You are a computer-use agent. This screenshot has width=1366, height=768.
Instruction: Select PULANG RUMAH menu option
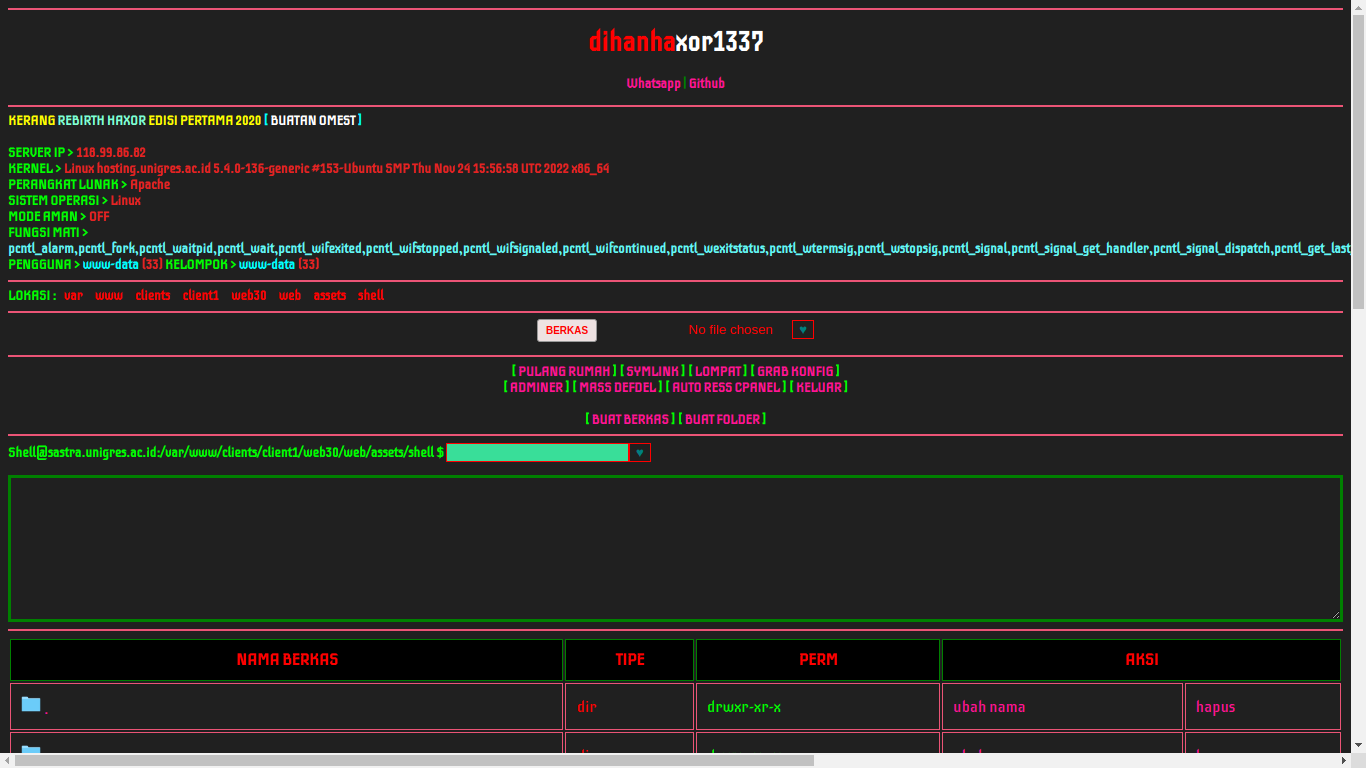click(564, 371)
